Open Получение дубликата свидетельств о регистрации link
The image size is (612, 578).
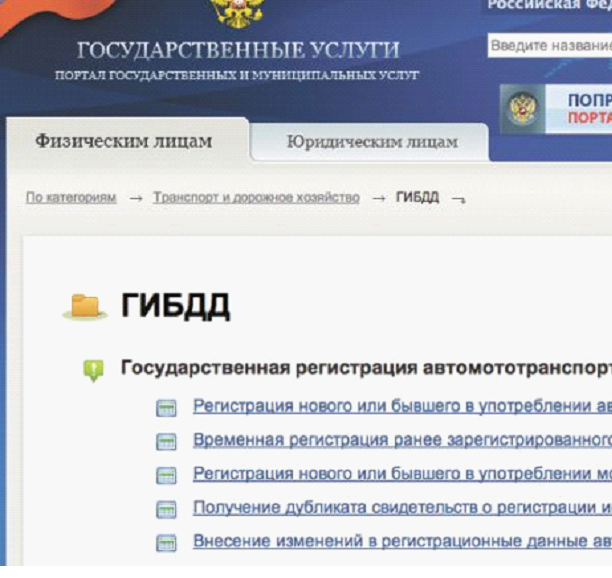click(400, 508)
